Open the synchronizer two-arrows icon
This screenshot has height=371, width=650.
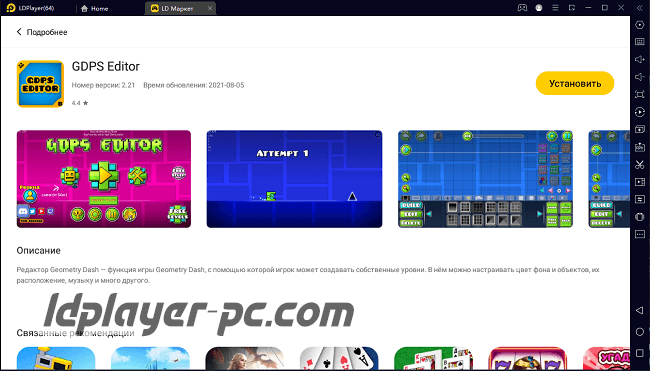(x=640, y=199)
